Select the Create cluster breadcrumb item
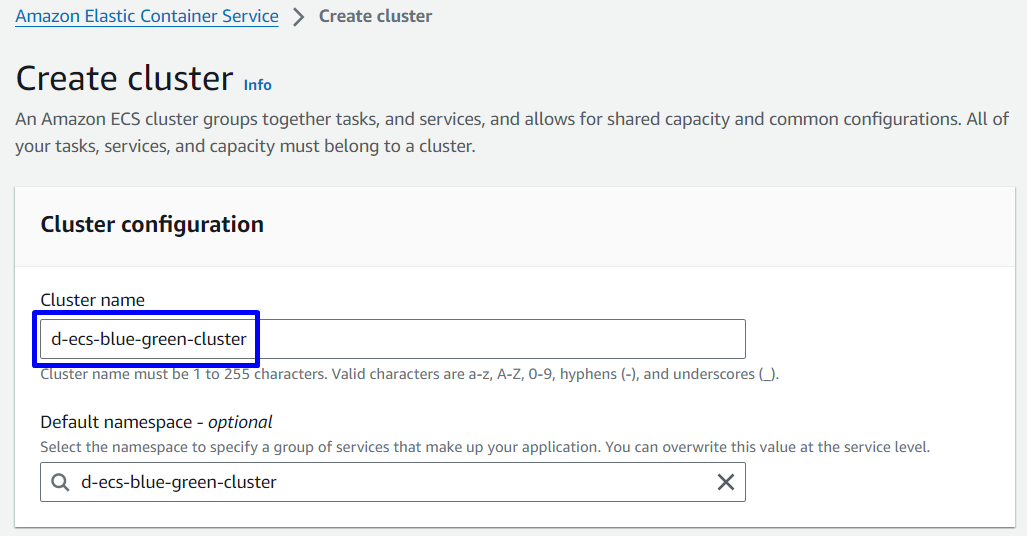This screenshot has height=536, width=1027. coord(375,16)
